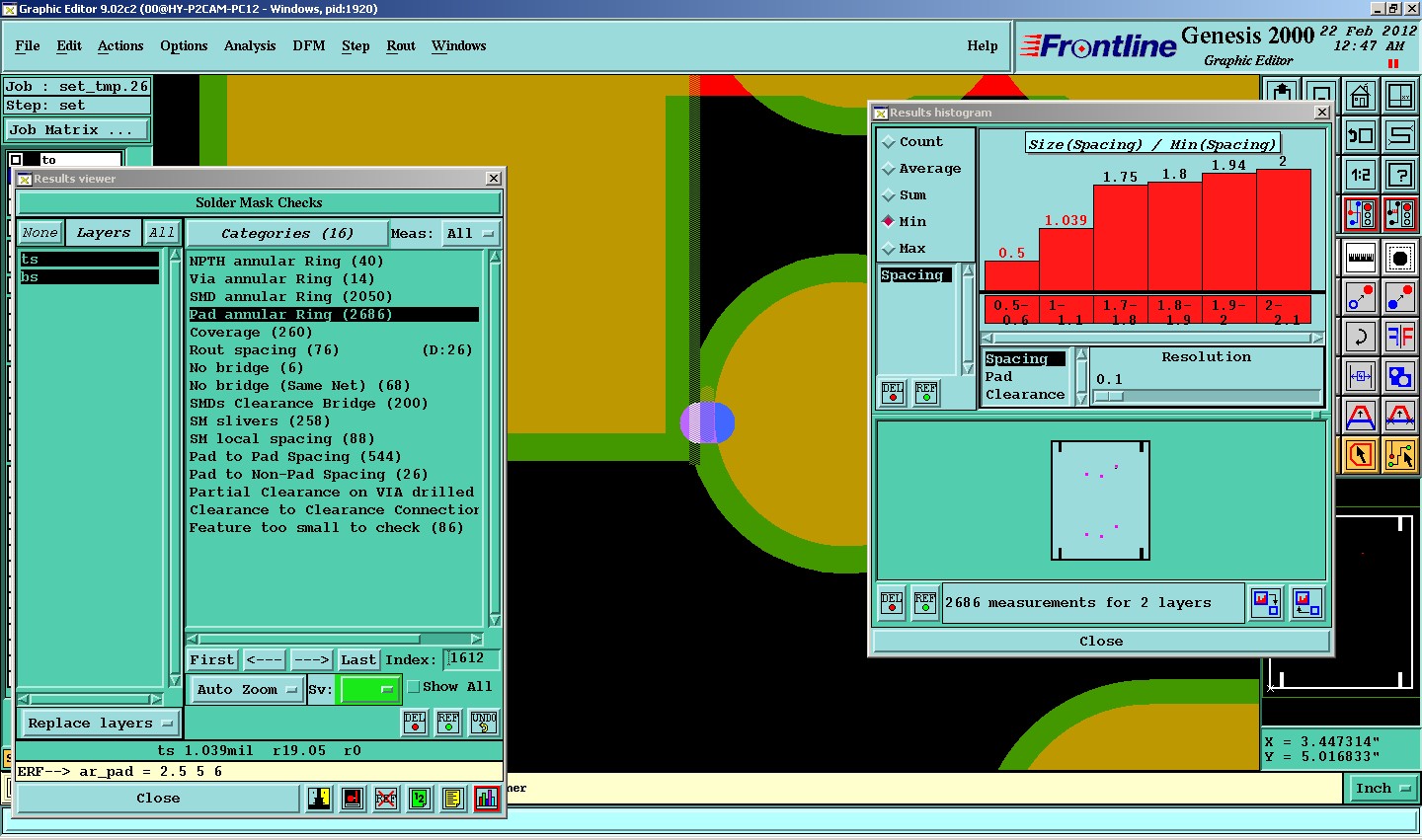Toggle the 'to' layer checkbox
The height and width of the screenshot is (840, 1422).
(x=16, y=160)
